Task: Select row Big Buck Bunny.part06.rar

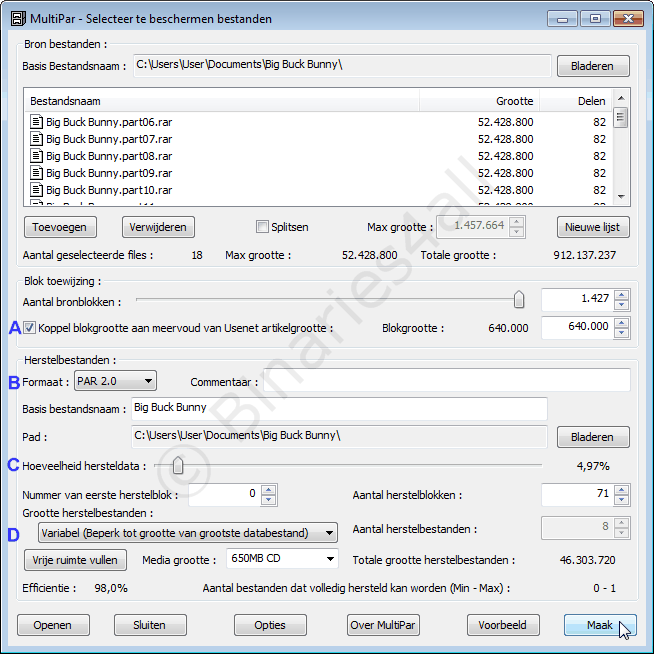Action: 319,122
